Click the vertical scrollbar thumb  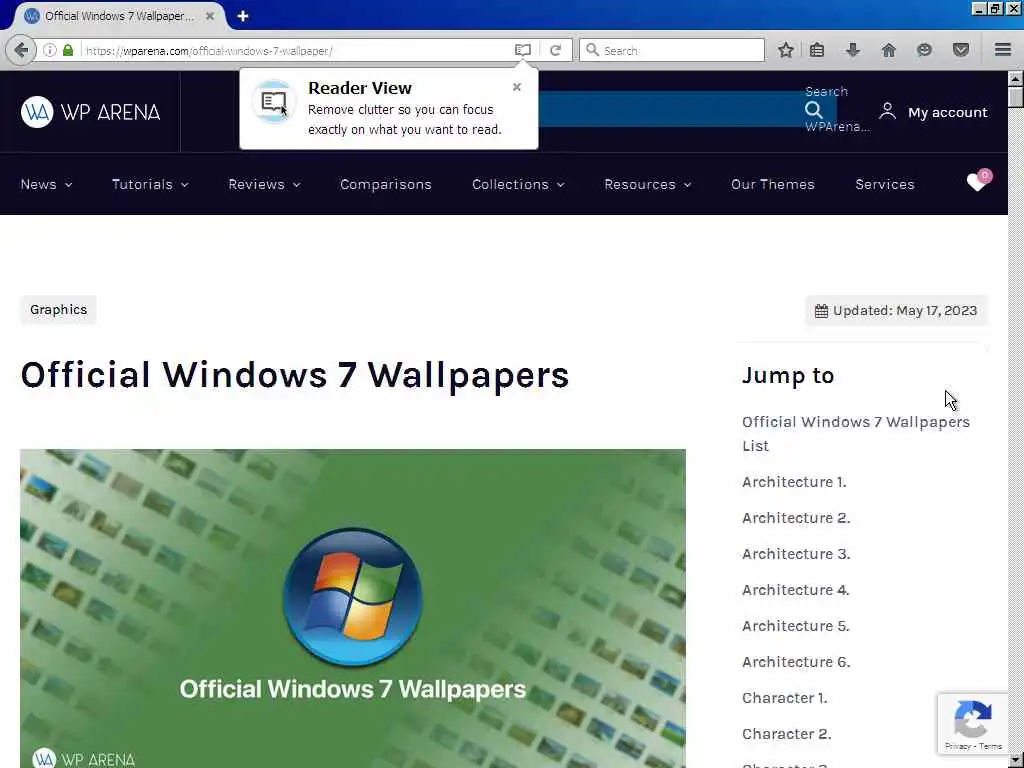coord(1015,97)
